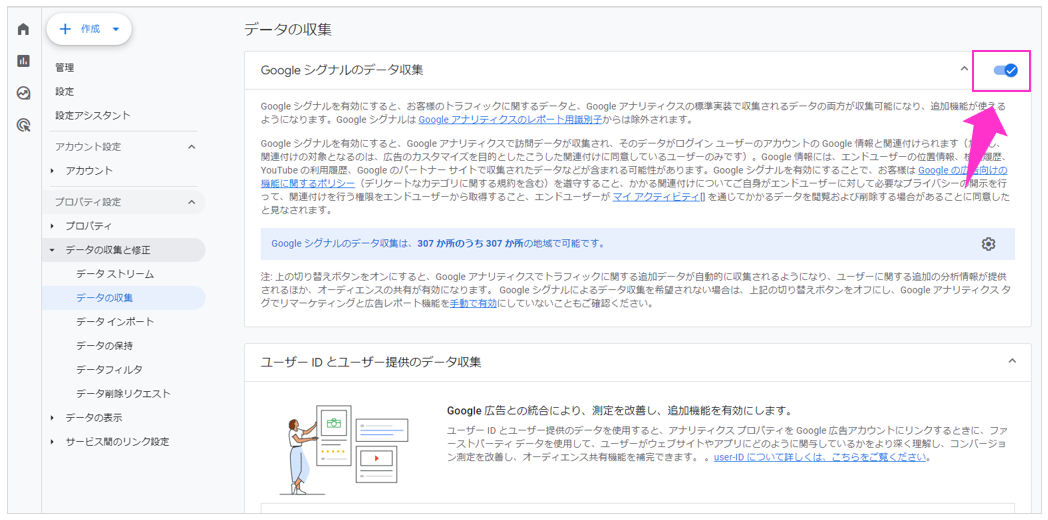1048x520 pixels.
Task: Open データ削除リクエスト in the sidebar
Action: 123,394
